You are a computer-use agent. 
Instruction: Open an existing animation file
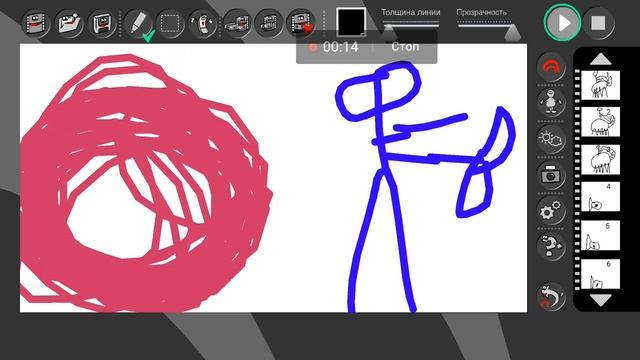pyautogui.click(x=69, y=24)
